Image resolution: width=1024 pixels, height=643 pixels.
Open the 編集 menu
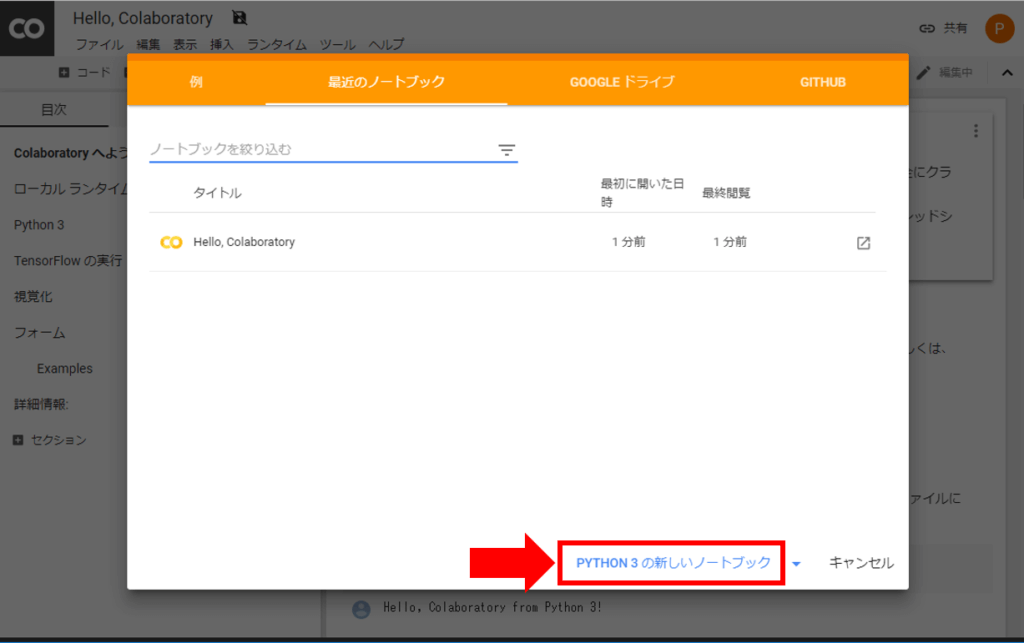point(148,44)
